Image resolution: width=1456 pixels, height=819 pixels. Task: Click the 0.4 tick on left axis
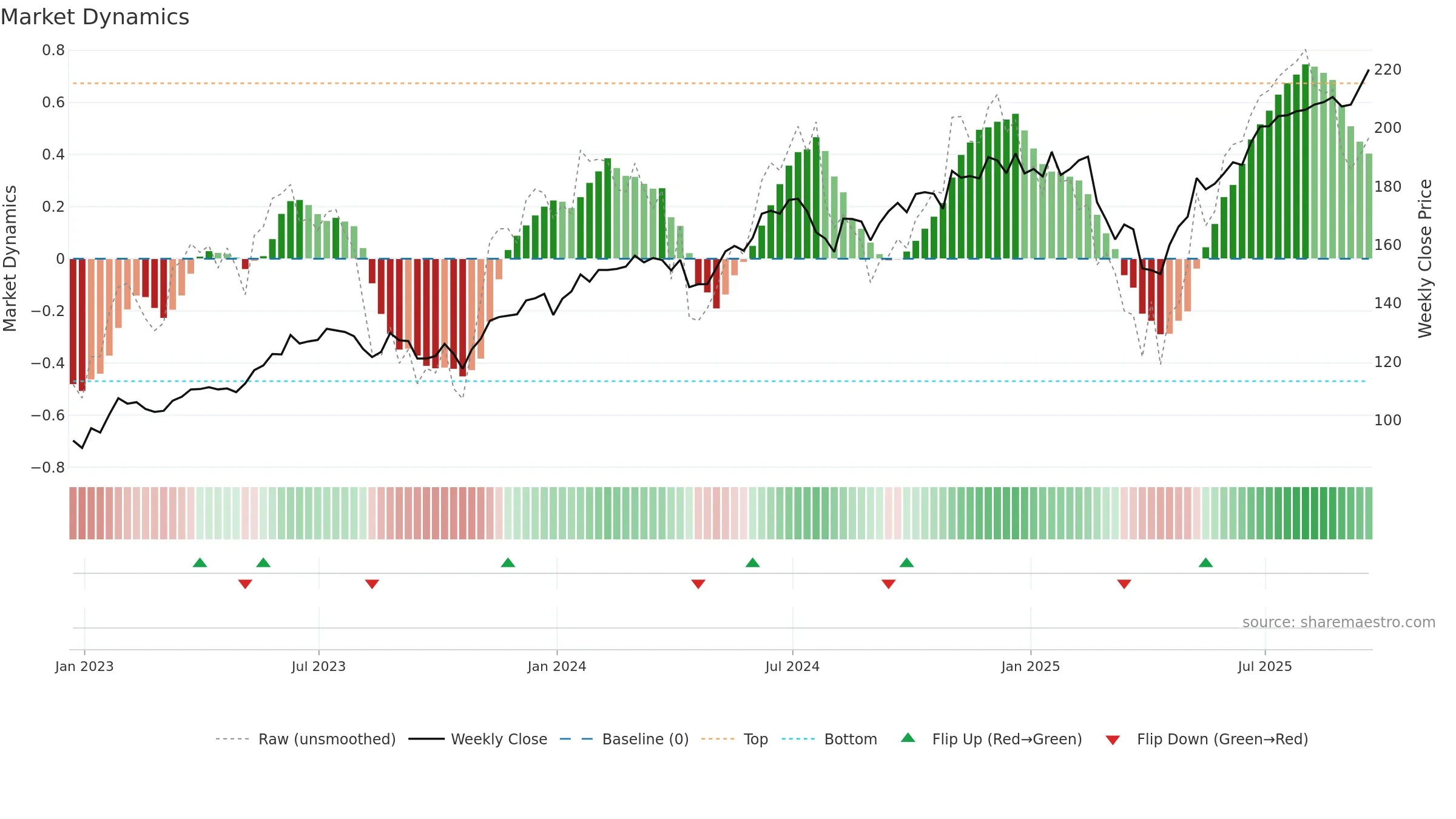pos(53,155)
